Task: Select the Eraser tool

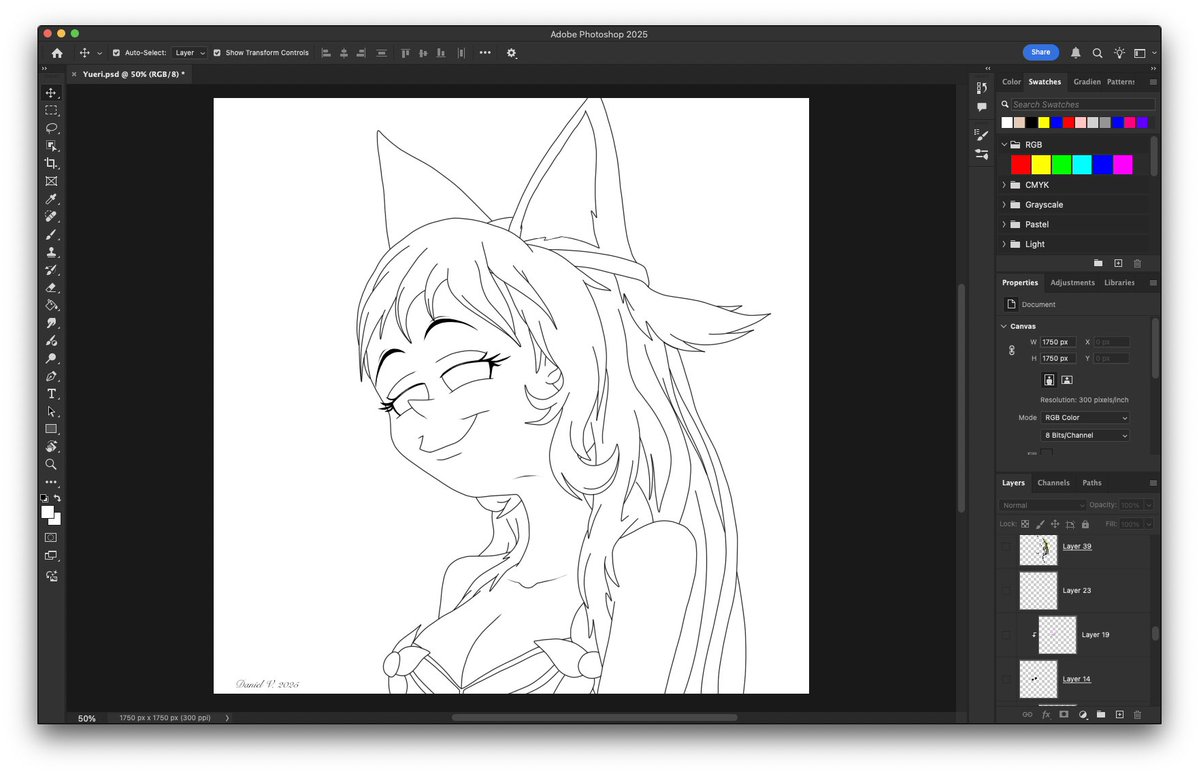Action: pos(51,288)
